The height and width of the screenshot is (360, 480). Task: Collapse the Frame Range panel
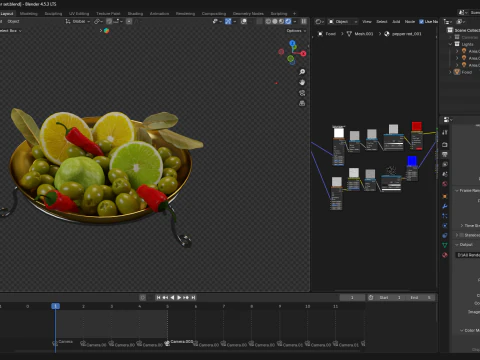457,191
